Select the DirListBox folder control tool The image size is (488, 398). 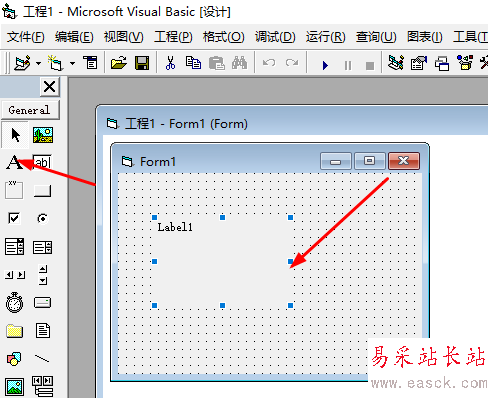click(x=14, y=331)
